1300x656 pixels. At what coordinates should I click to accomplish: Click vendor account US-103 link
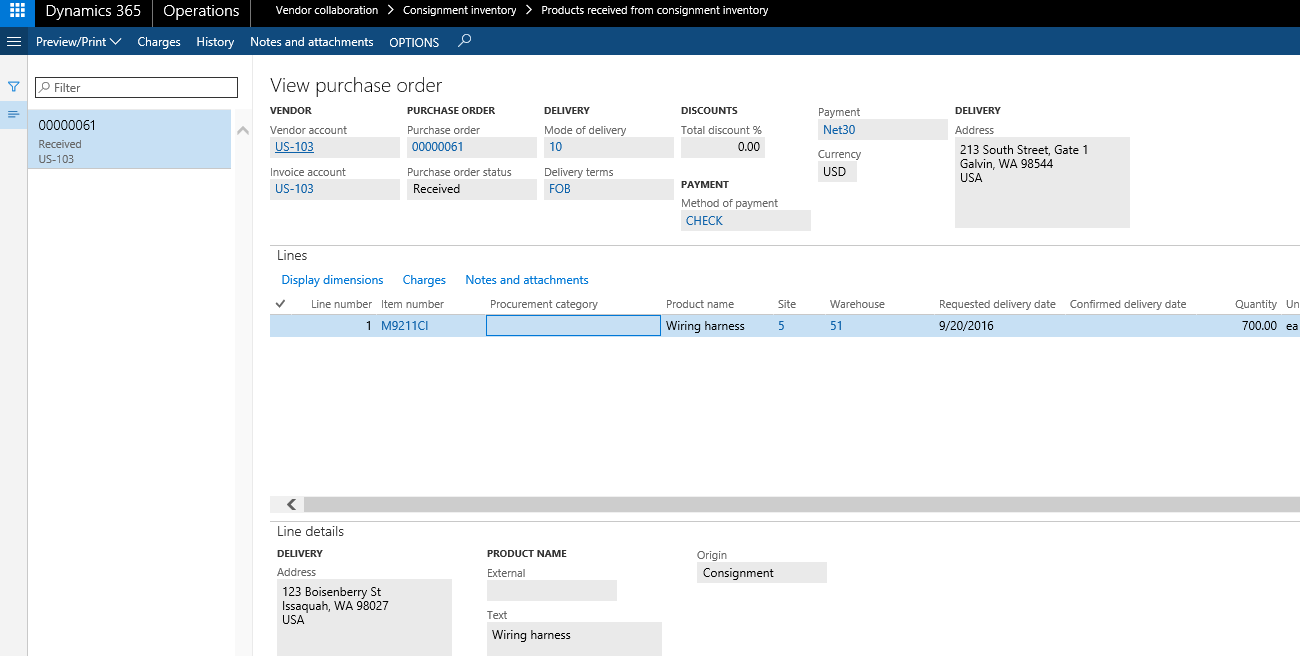click(x=294, y=147)
